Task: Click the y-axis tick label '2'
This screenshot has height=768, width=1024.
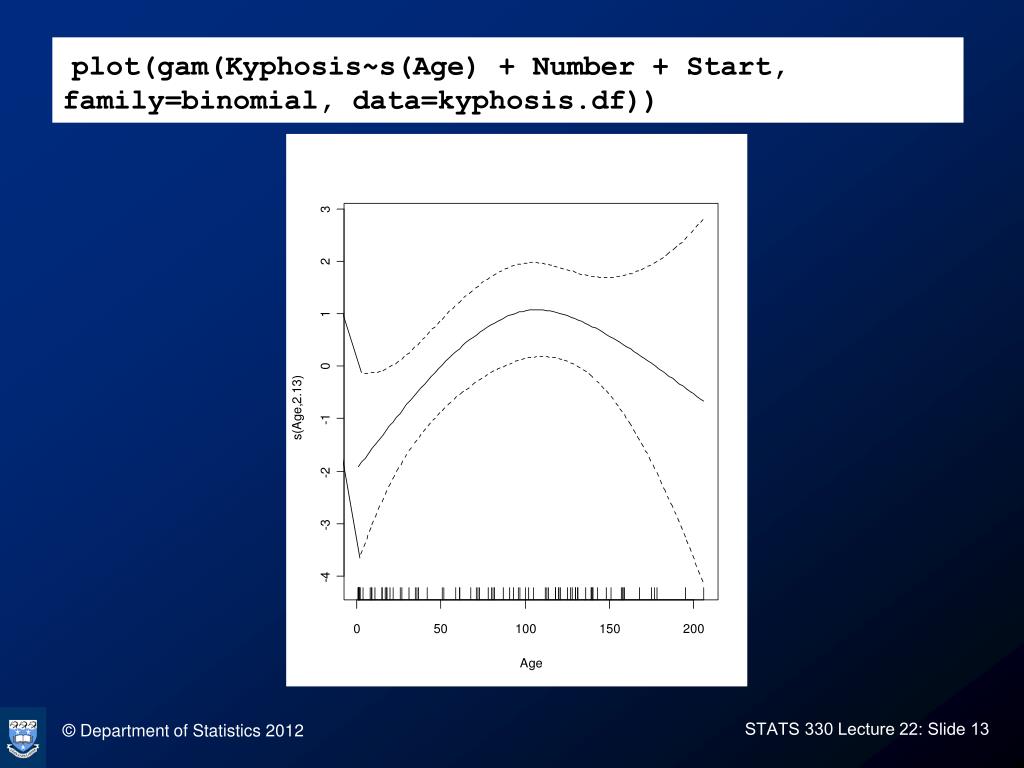Action: (x=325, y=261)
